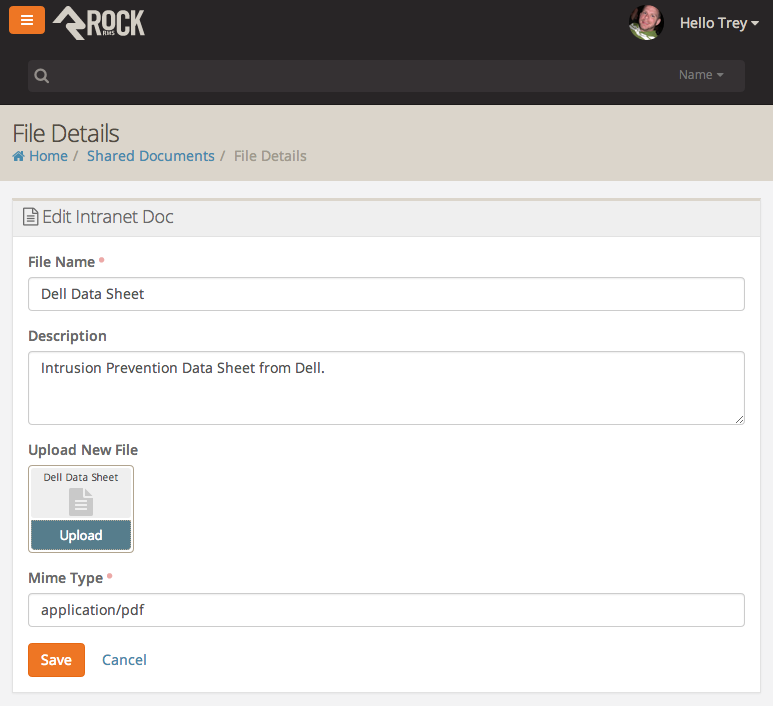Click the File Details breadcrumb item
The image size is (773, 706).
(270, 156)
